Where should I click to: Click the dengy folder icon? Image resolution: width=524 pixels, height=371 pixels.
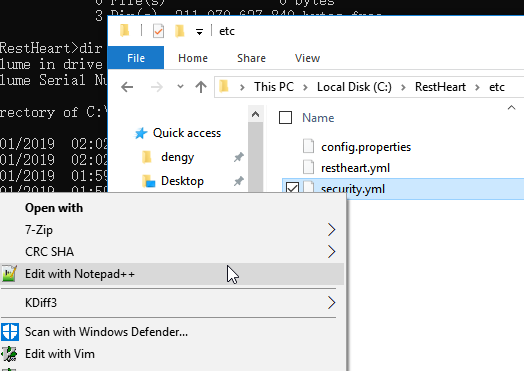coord(147,157)
